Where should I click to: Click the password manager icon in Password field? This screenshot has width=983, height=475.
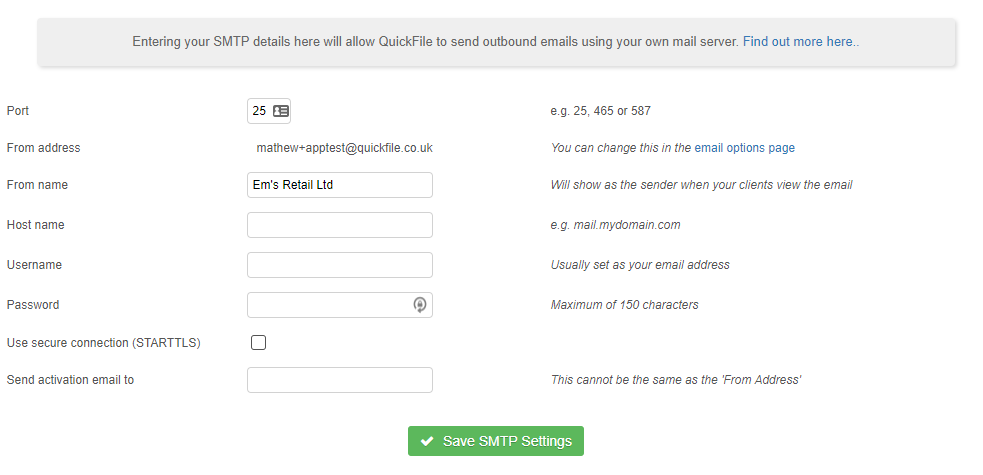[x=420, y=305]
